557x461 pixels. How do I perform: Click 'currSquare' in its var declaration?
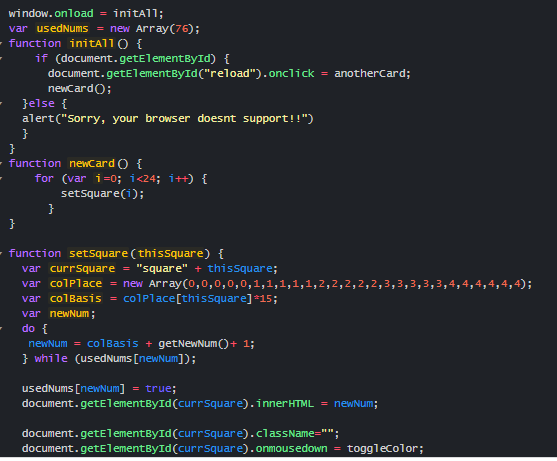[82, 269]
